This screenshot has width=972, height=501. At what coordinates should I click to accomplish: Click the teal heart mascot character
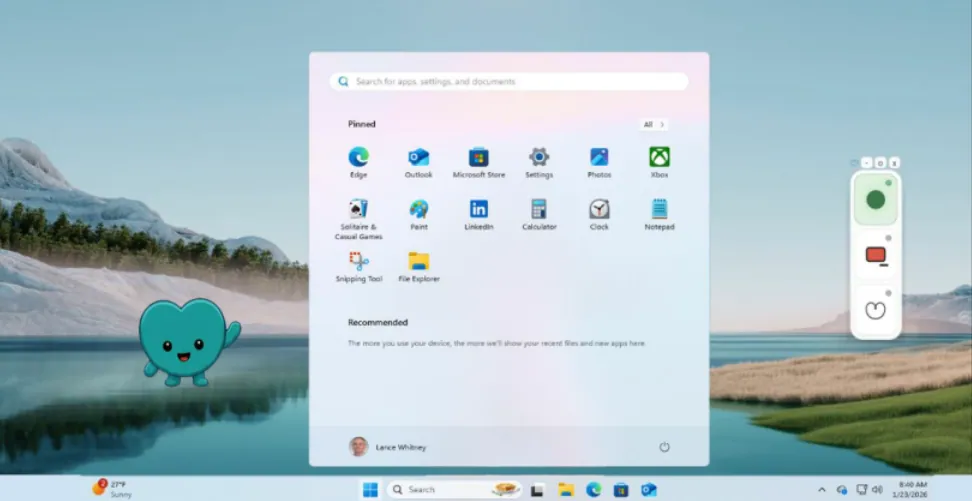[x=188, y=342]
